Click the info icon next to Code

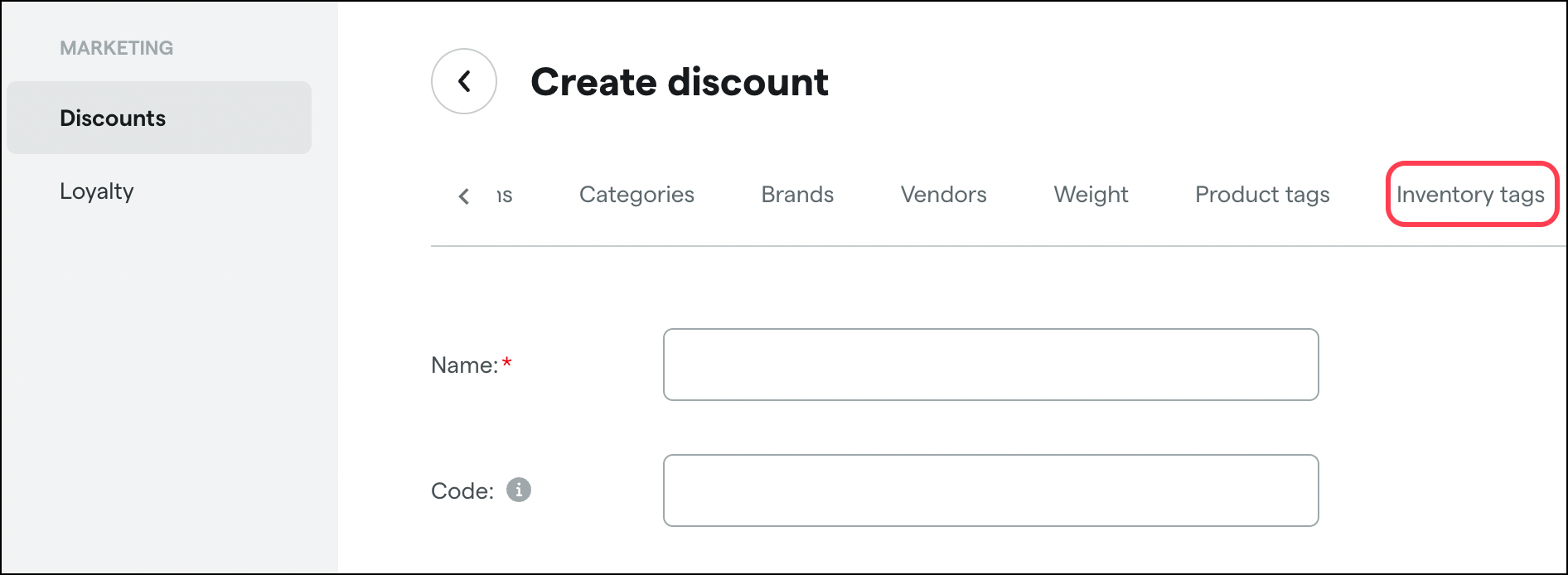click(x=519, y=490)
